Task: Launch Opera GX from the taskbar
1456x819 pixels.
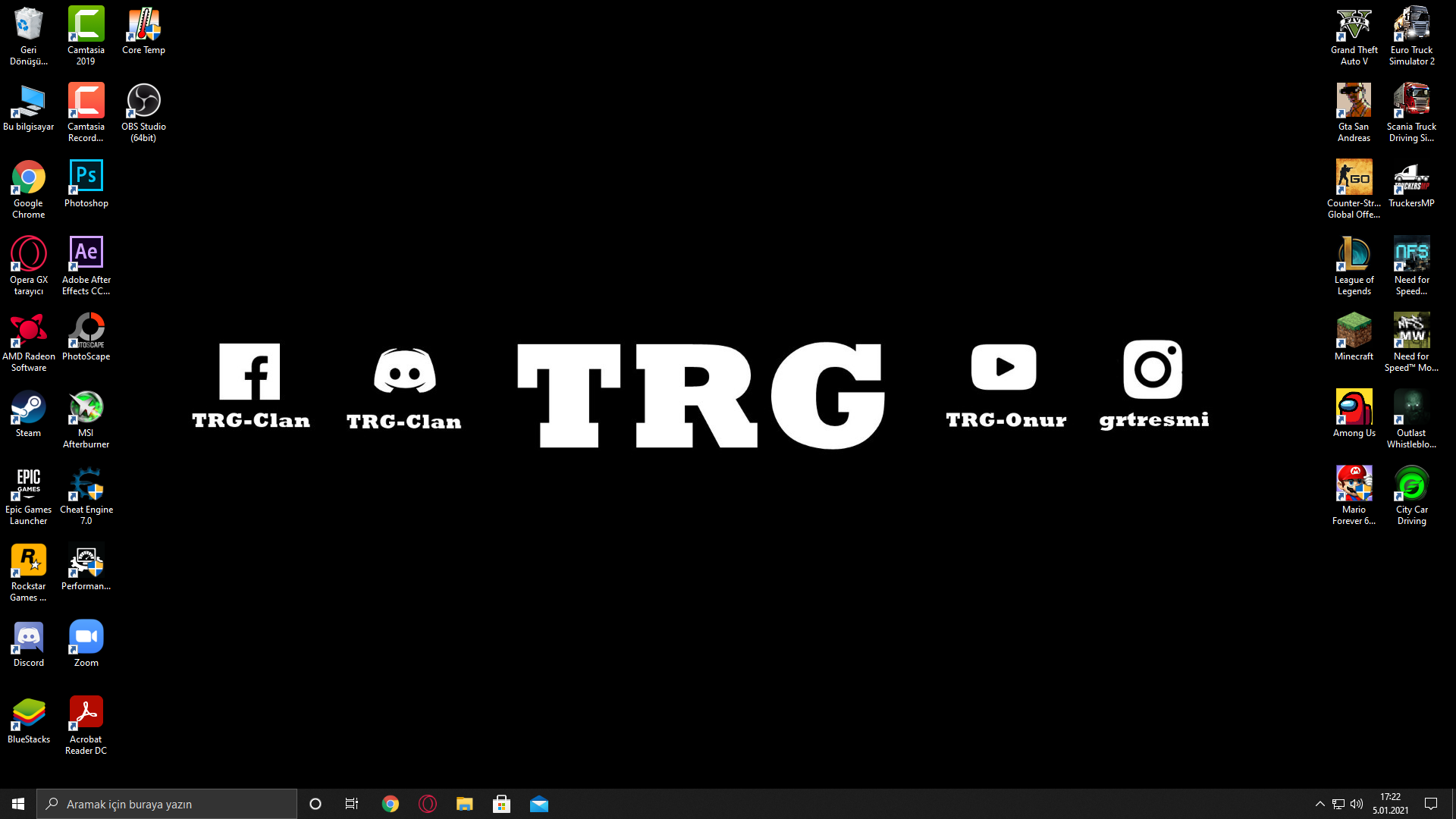Action: click(428, 804)
